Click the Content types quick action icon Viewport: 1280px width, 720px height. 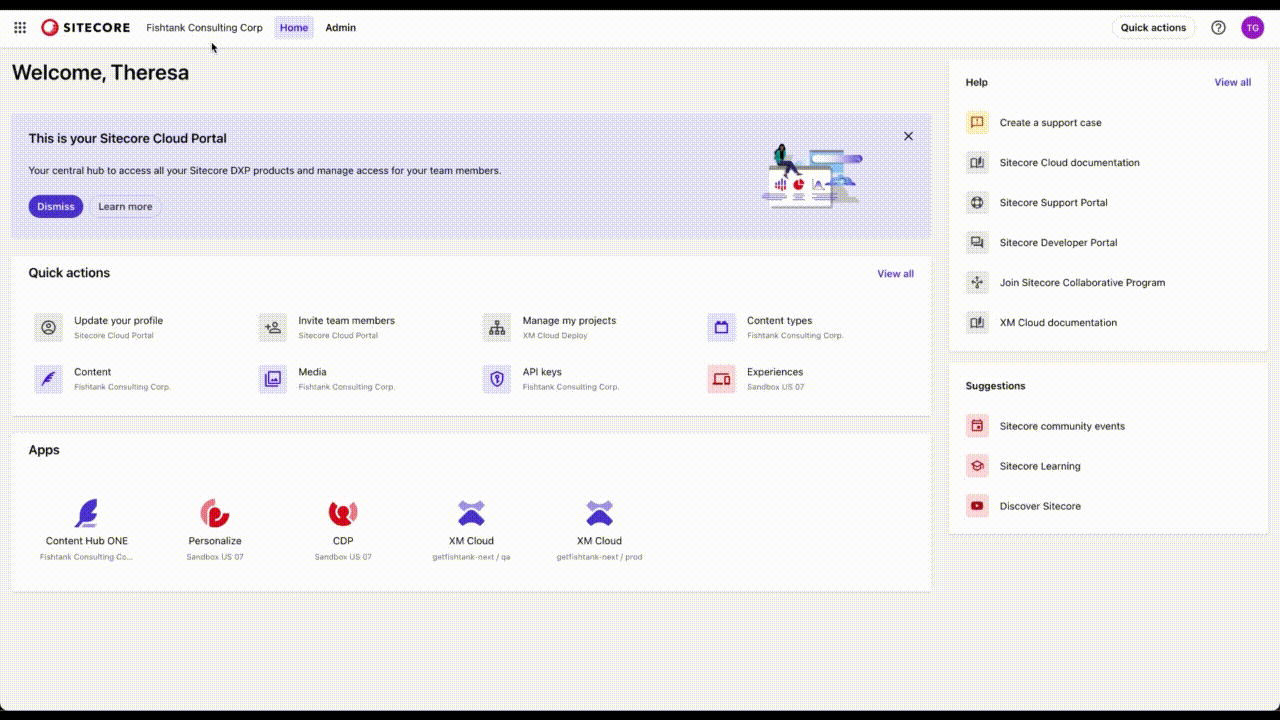(720, 327)
